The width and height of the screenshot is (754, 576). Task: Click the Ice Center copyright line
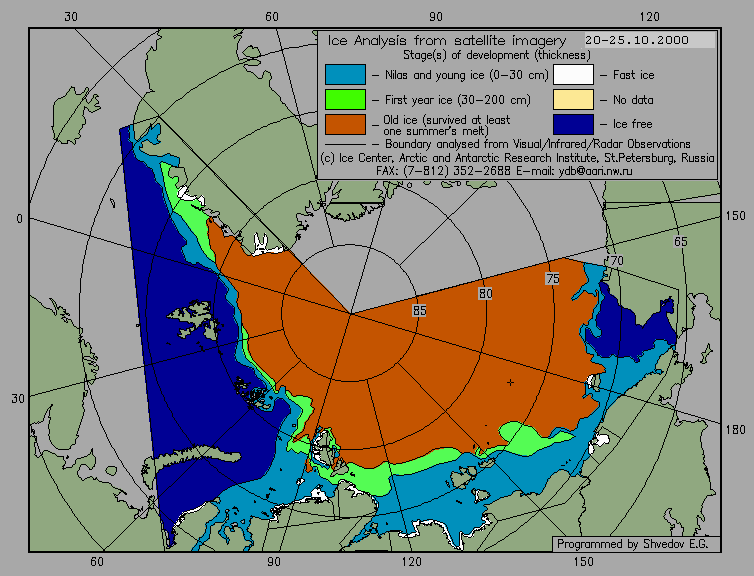point(517,158)
